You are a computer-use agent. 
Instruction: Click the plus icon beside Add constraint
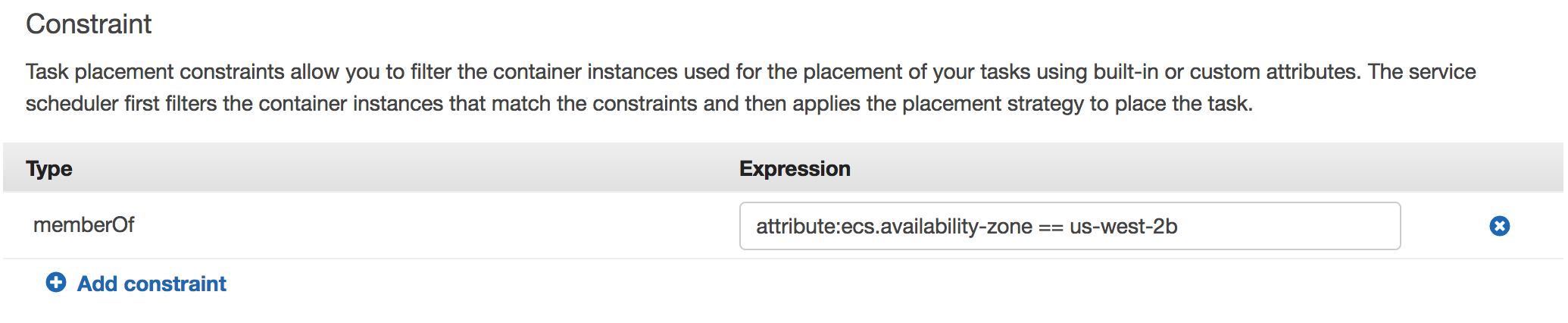[56, 283]
